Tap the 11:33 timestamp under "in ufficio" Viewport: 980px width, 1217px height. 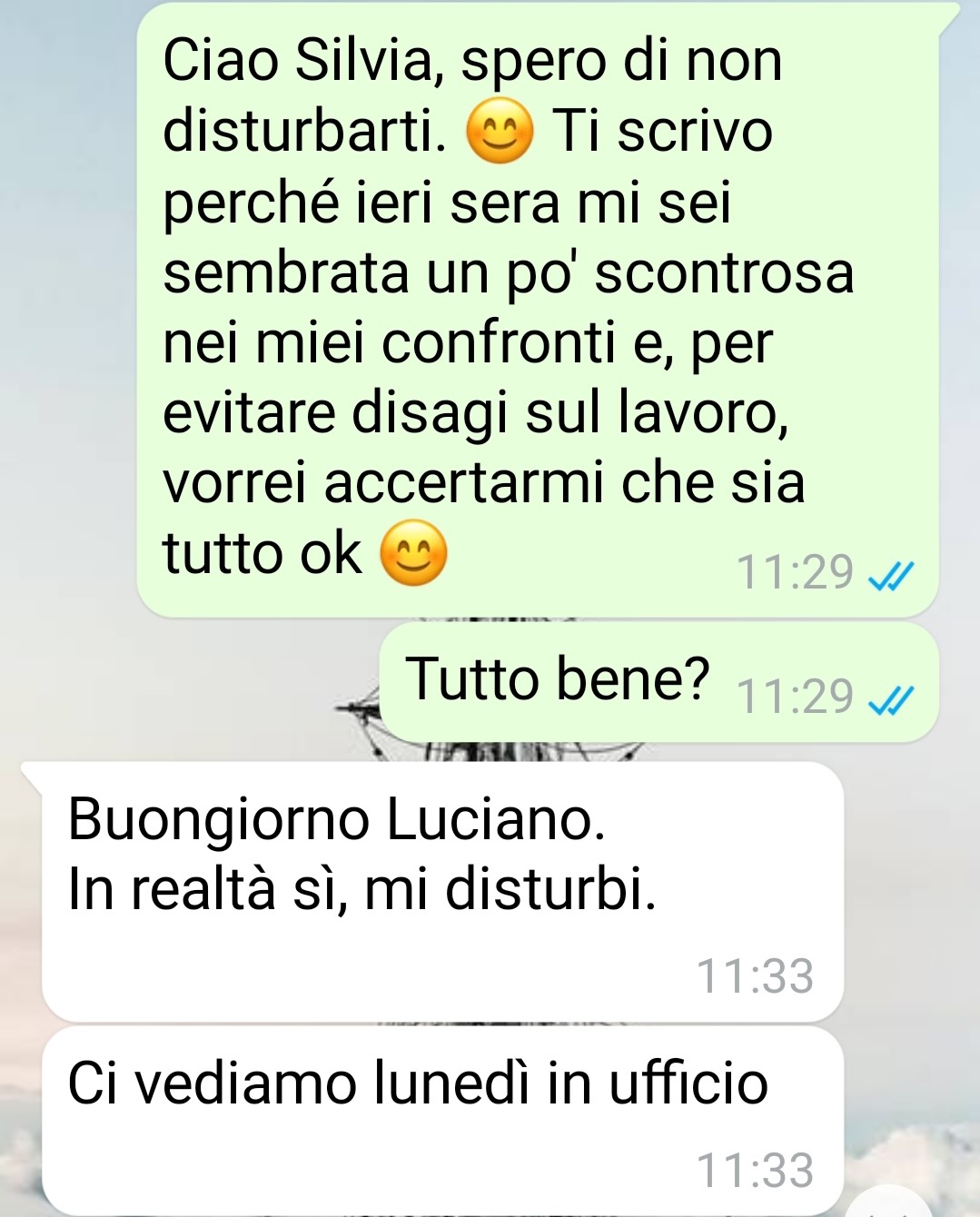coord(755,1171)
